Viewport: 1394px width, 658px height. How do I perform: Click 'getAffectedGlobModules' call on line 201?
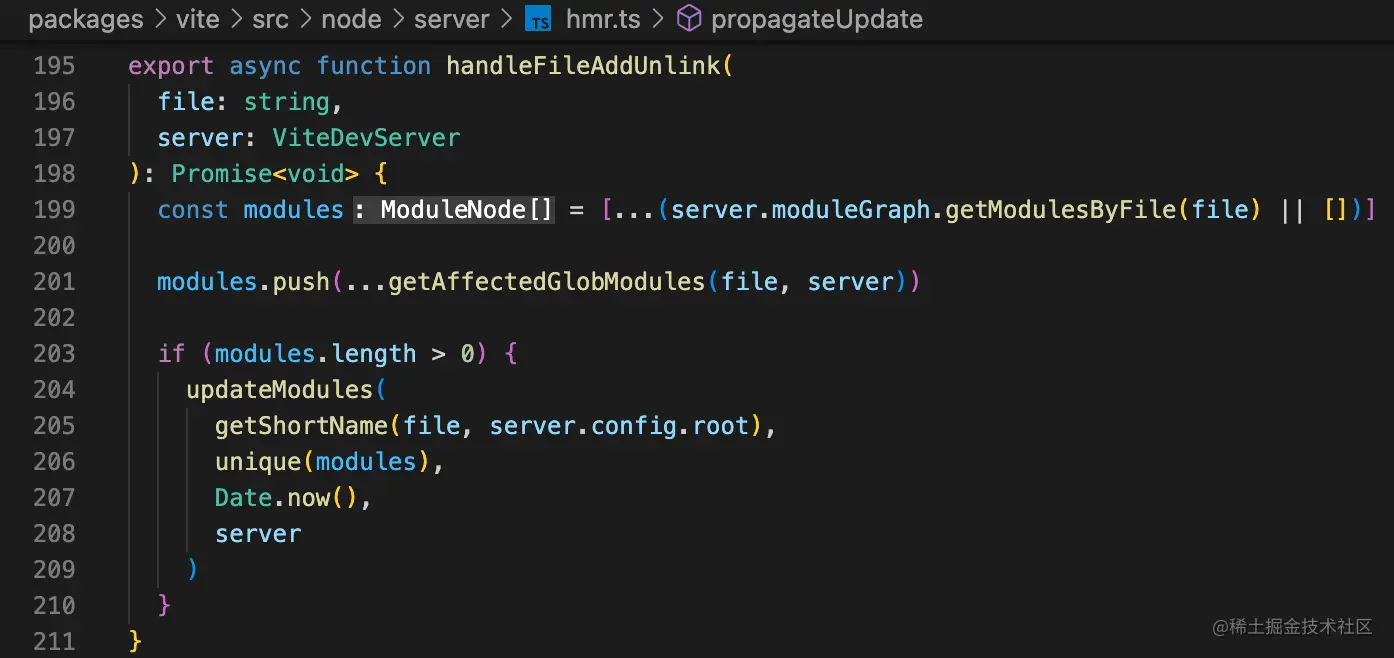547,282
